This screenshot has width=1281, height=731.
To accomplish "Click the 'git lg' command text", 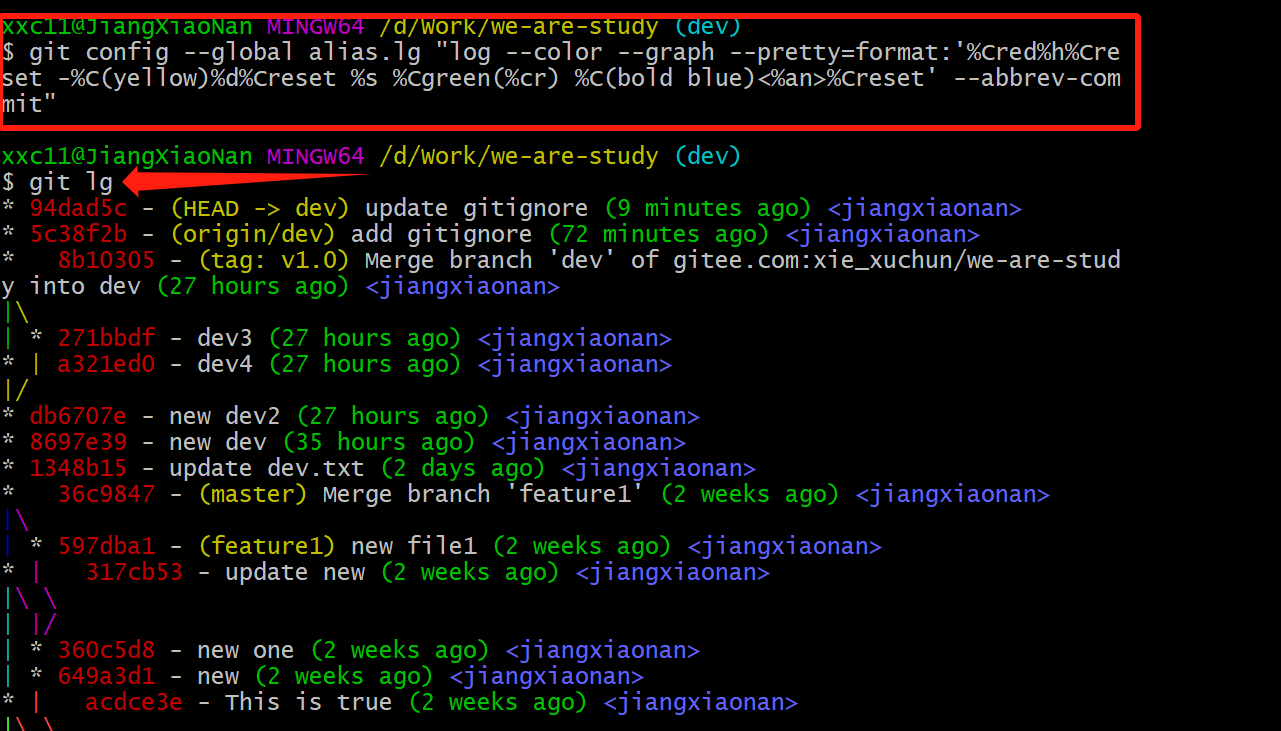I will [x=70, y=181].
